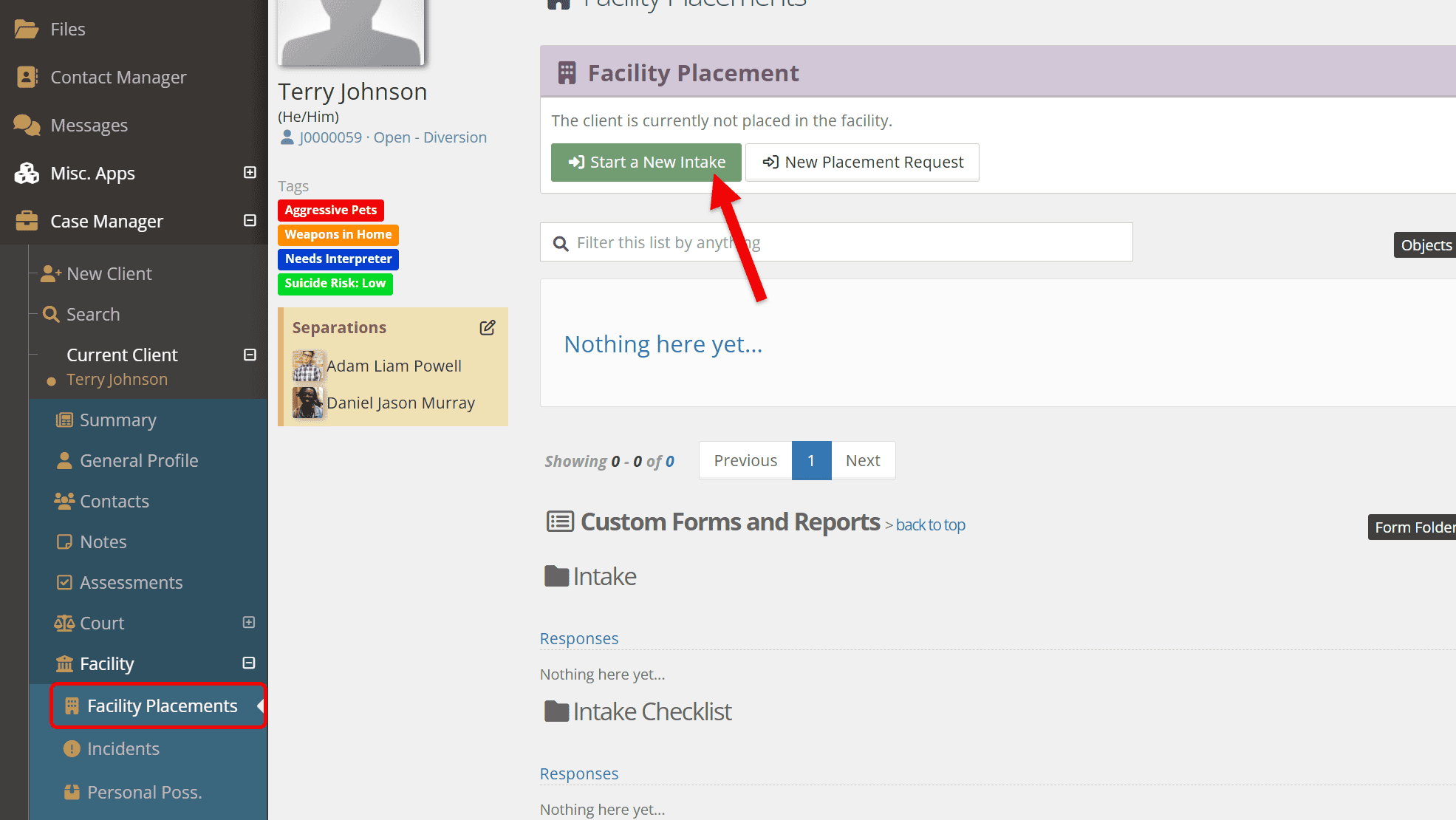Open the Intake Checklist folder
The image size is (1456, 820).
(638, 711)
